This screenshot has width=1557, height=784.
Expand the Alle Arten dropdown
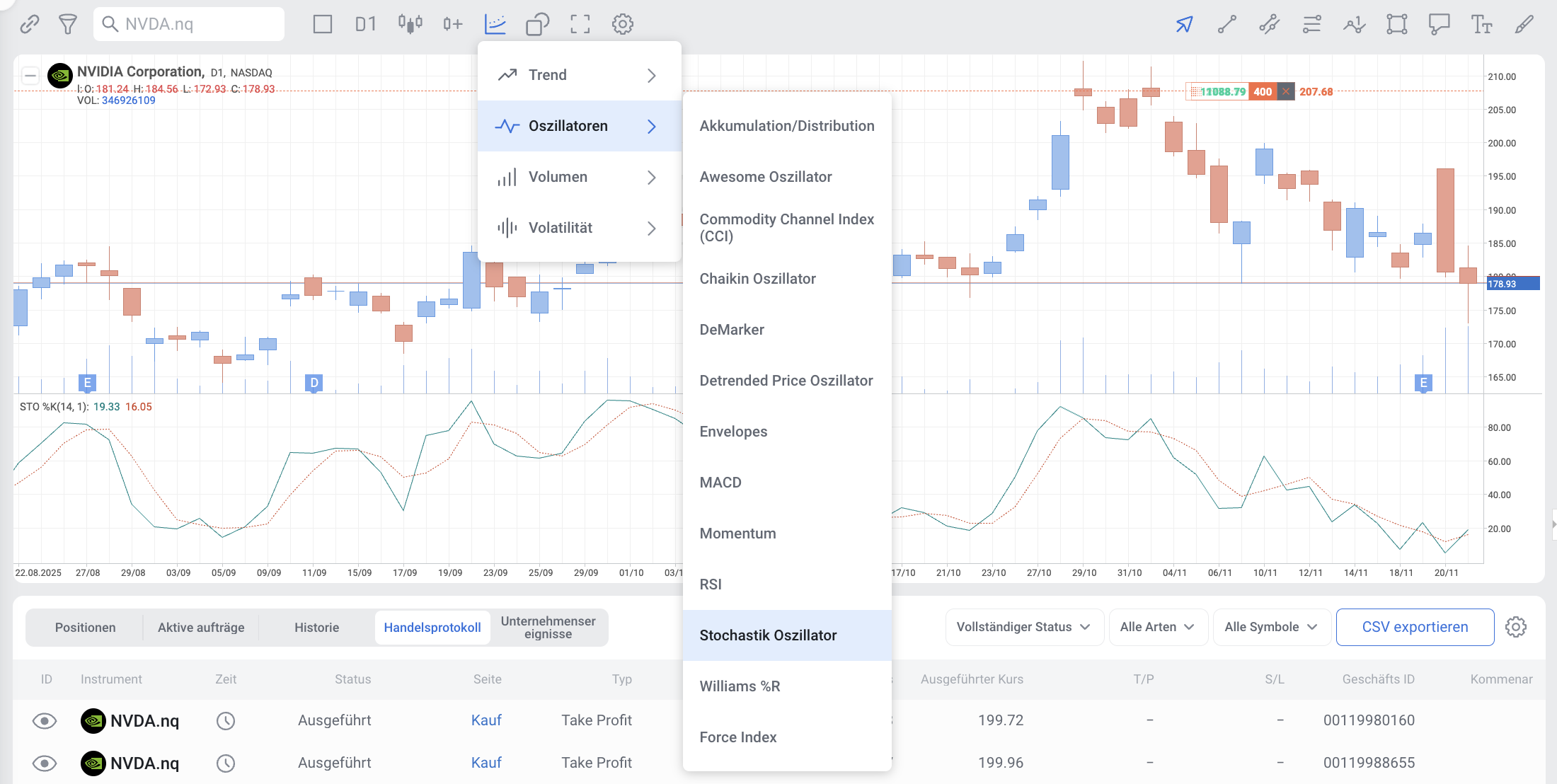[1157, 627]
